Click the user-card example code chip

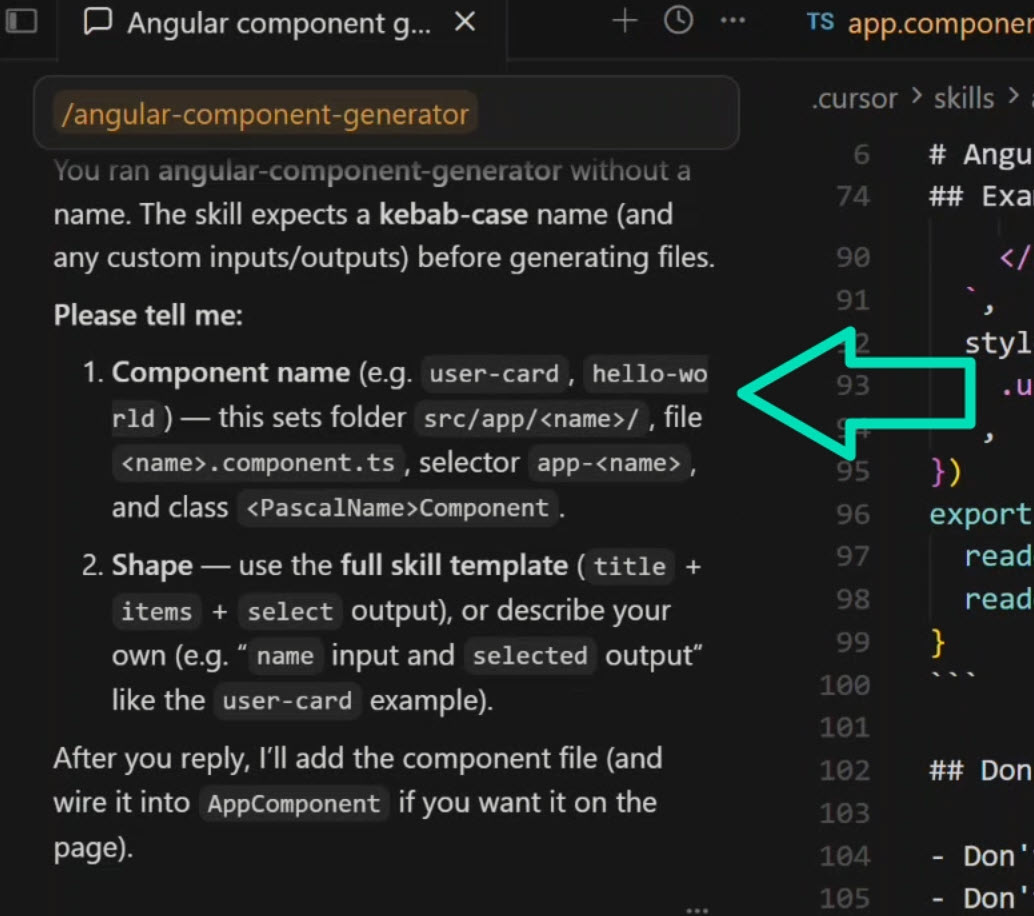(287, 699)
